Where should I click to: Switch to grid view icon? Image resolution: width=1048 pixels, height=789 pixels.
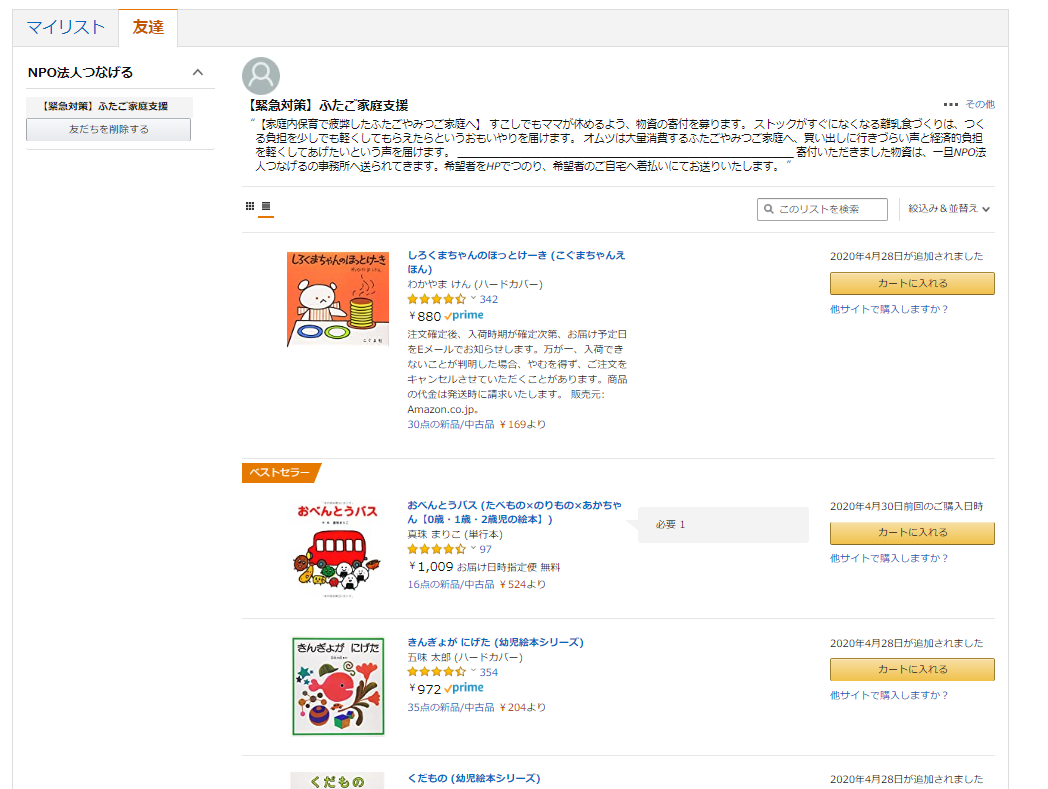[250, 206]
